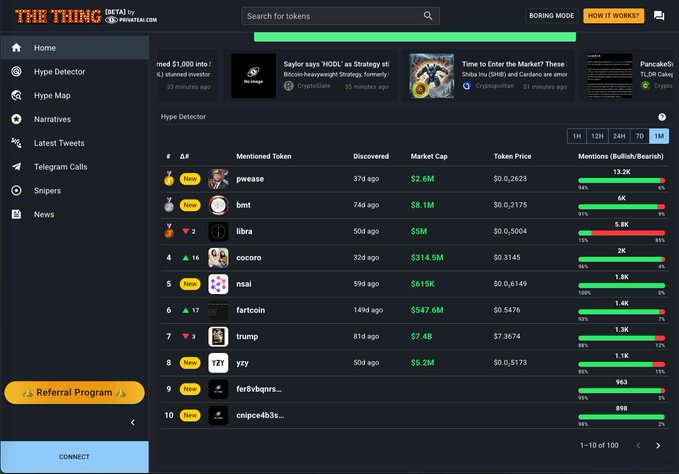
Task: Focus the Search for tokens field
Action: [x=340, y=16]
